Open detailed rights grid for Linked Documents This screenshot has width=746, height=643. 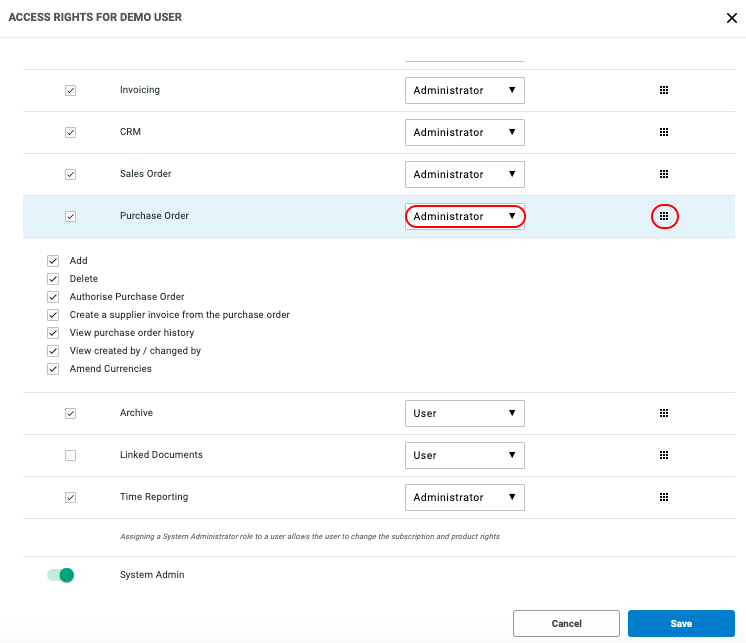(664, 455)
